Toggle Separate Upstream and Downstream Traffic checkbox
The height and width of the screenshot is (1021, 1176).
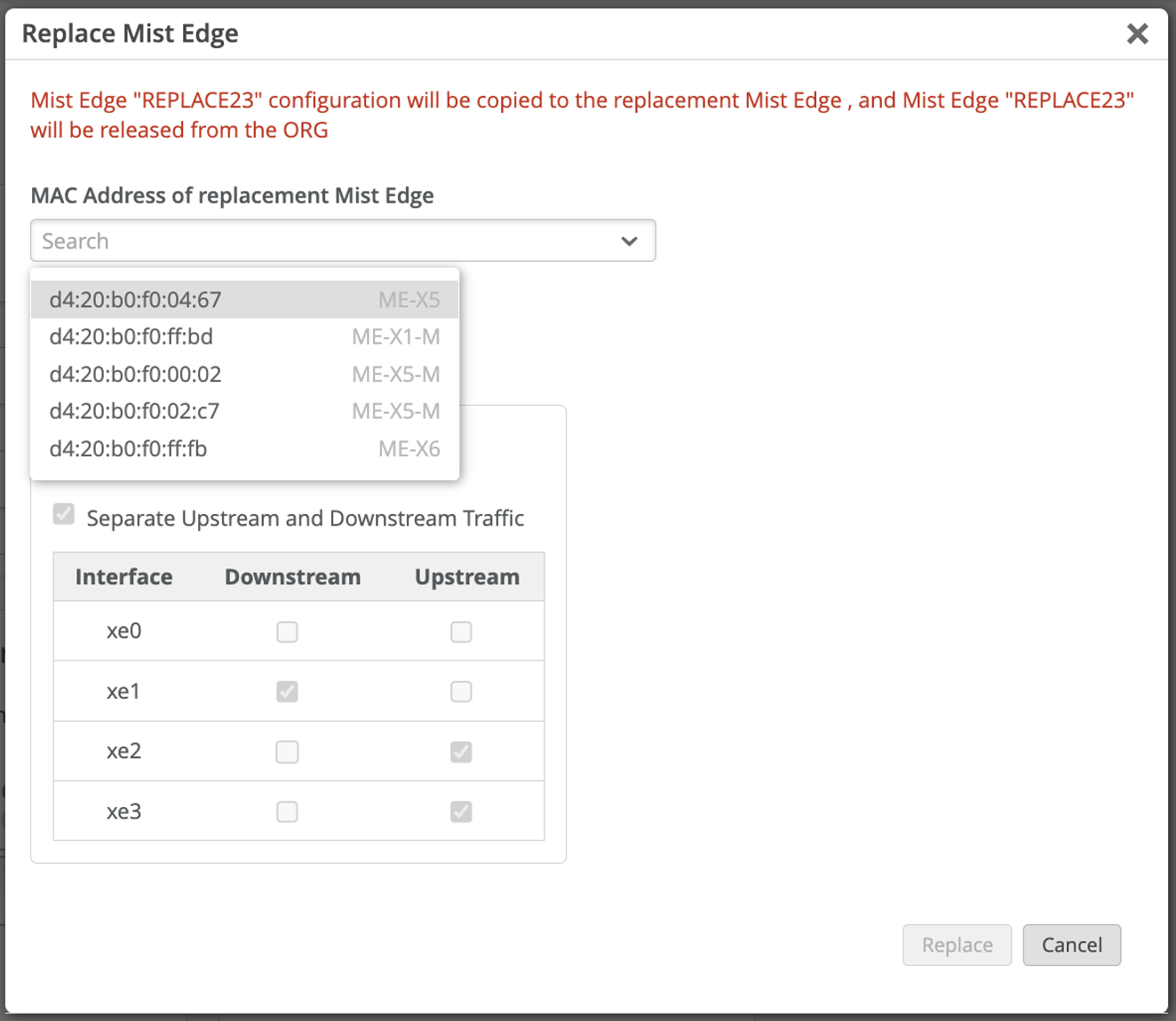coord(64,515)
